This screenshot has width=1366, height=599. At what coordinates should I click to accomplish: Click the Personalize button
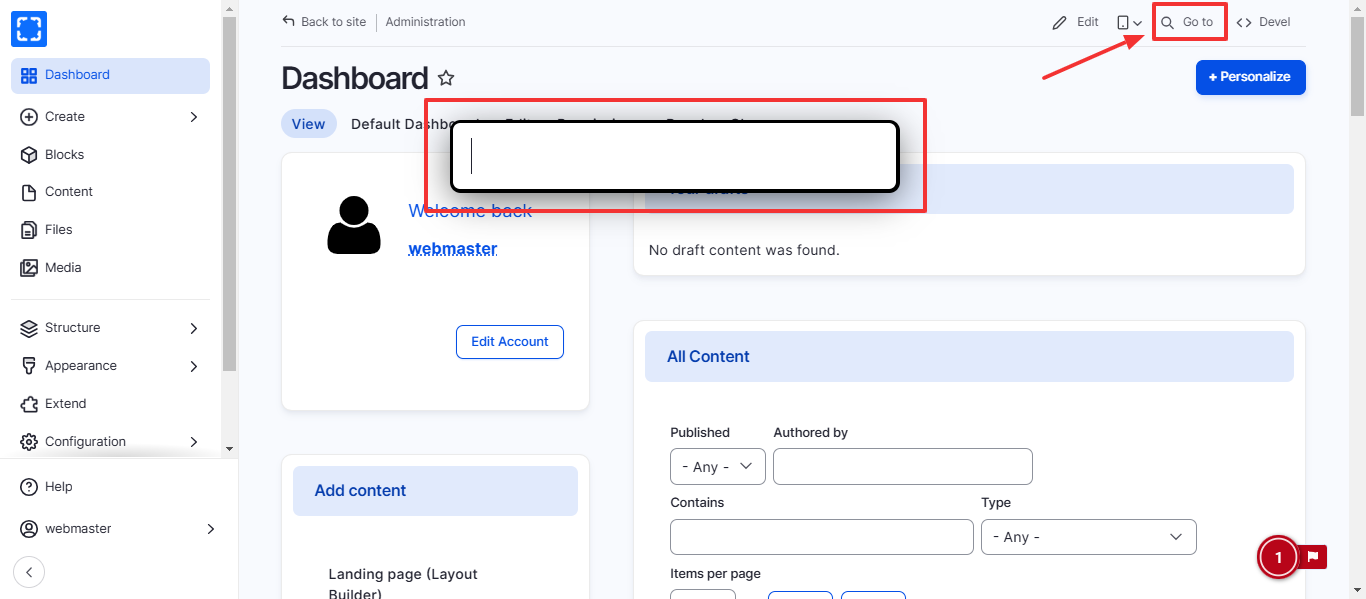pos(1250,77)
